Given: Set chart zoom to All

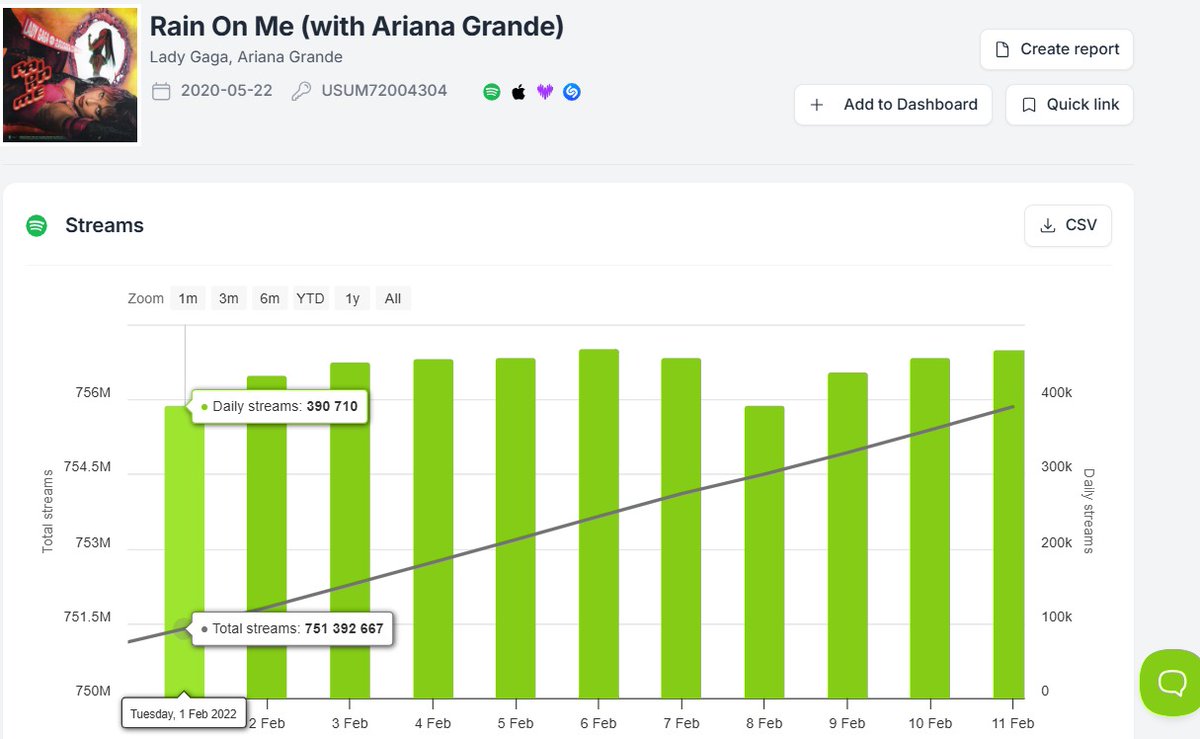Looking at the screenshot, I should (393, 298).
